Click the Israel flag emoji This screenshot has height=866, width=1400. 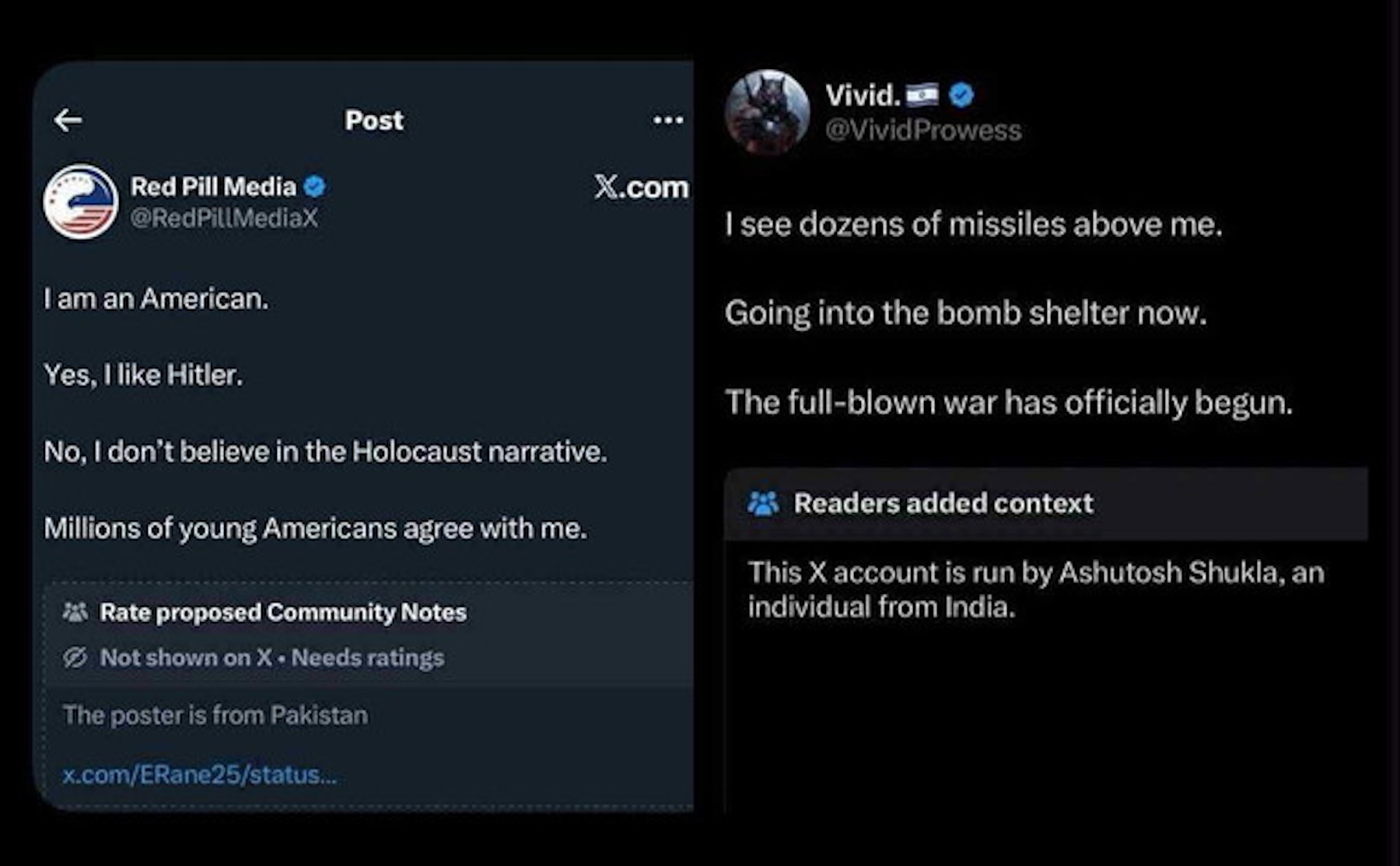pos(922,95)
